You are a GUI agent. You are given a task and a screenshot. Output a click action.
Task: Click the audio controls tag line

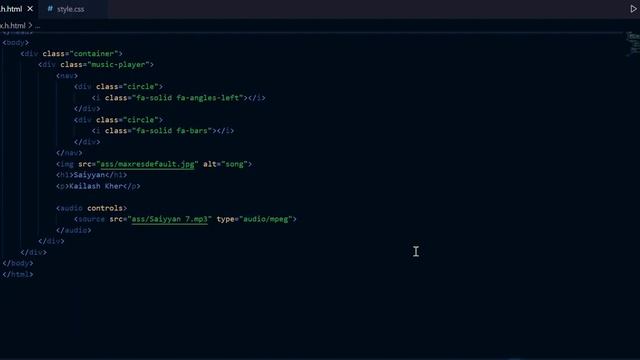[x=91, y=208]
